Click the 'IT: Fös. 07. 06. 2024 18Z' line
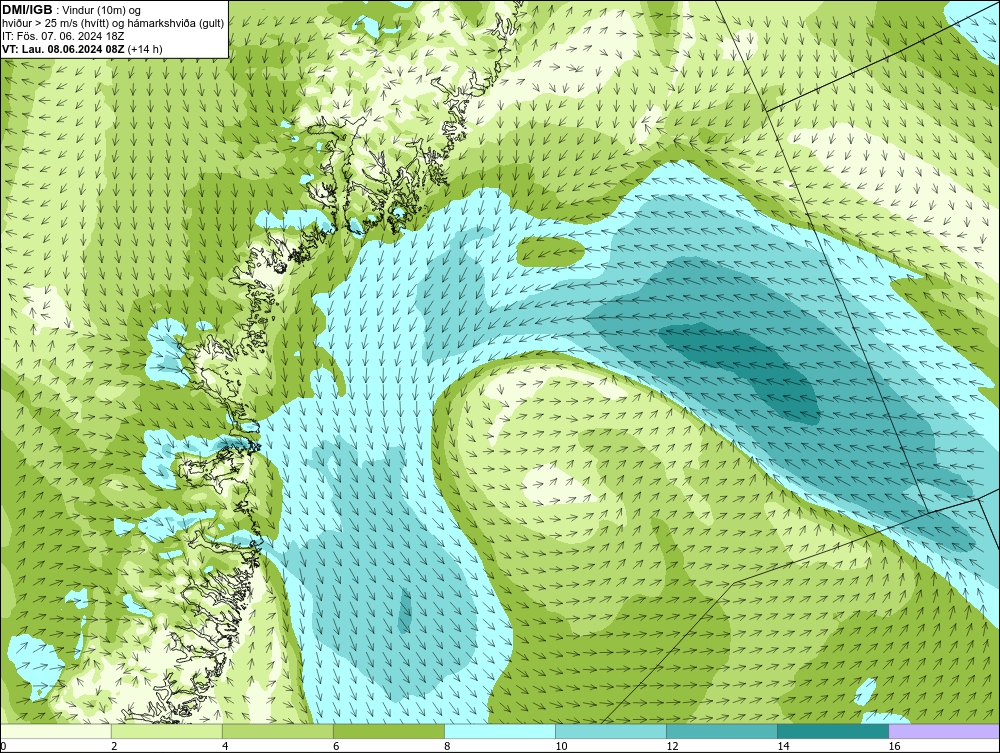Image resolution: width=1000 pixels, height=753 pixels. tap(63, 36)
